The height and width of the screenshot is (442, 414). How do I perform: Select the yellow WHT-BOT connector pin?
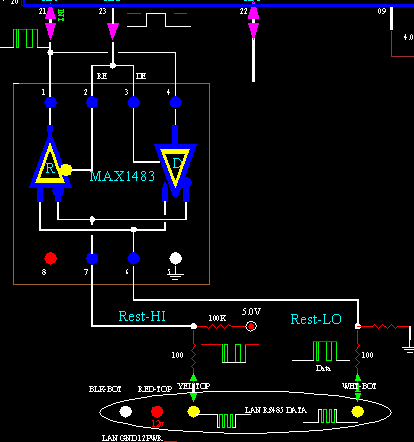pos(358,411)
